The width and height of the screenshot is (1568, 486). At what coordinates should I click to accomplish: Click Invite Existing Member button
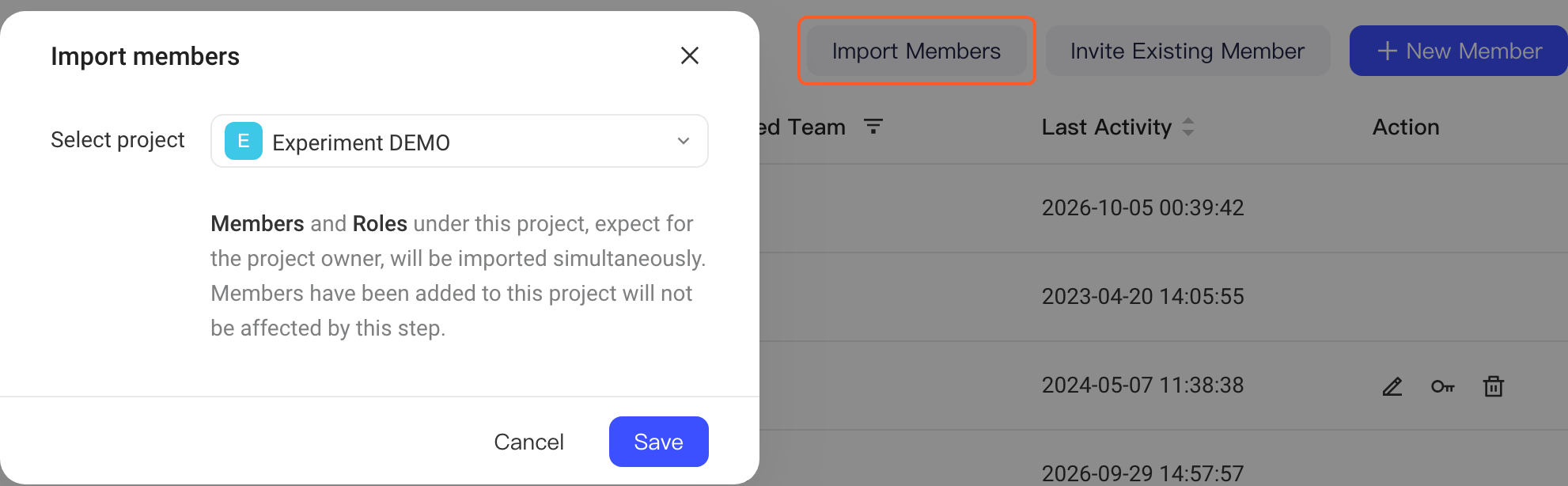(1187, 51)
